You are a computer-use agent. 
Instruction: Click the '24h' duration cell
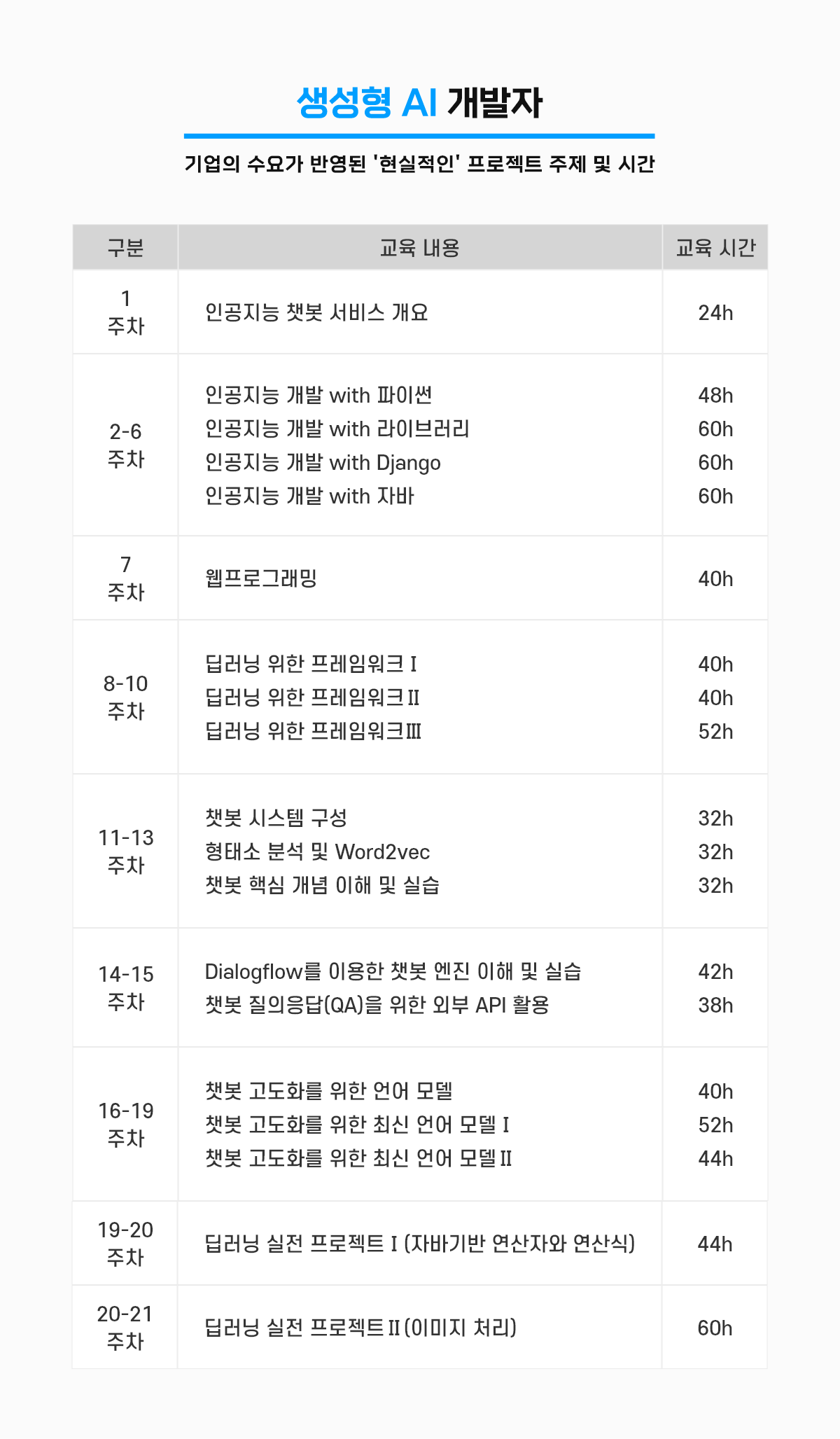click(x=715, y=312)
